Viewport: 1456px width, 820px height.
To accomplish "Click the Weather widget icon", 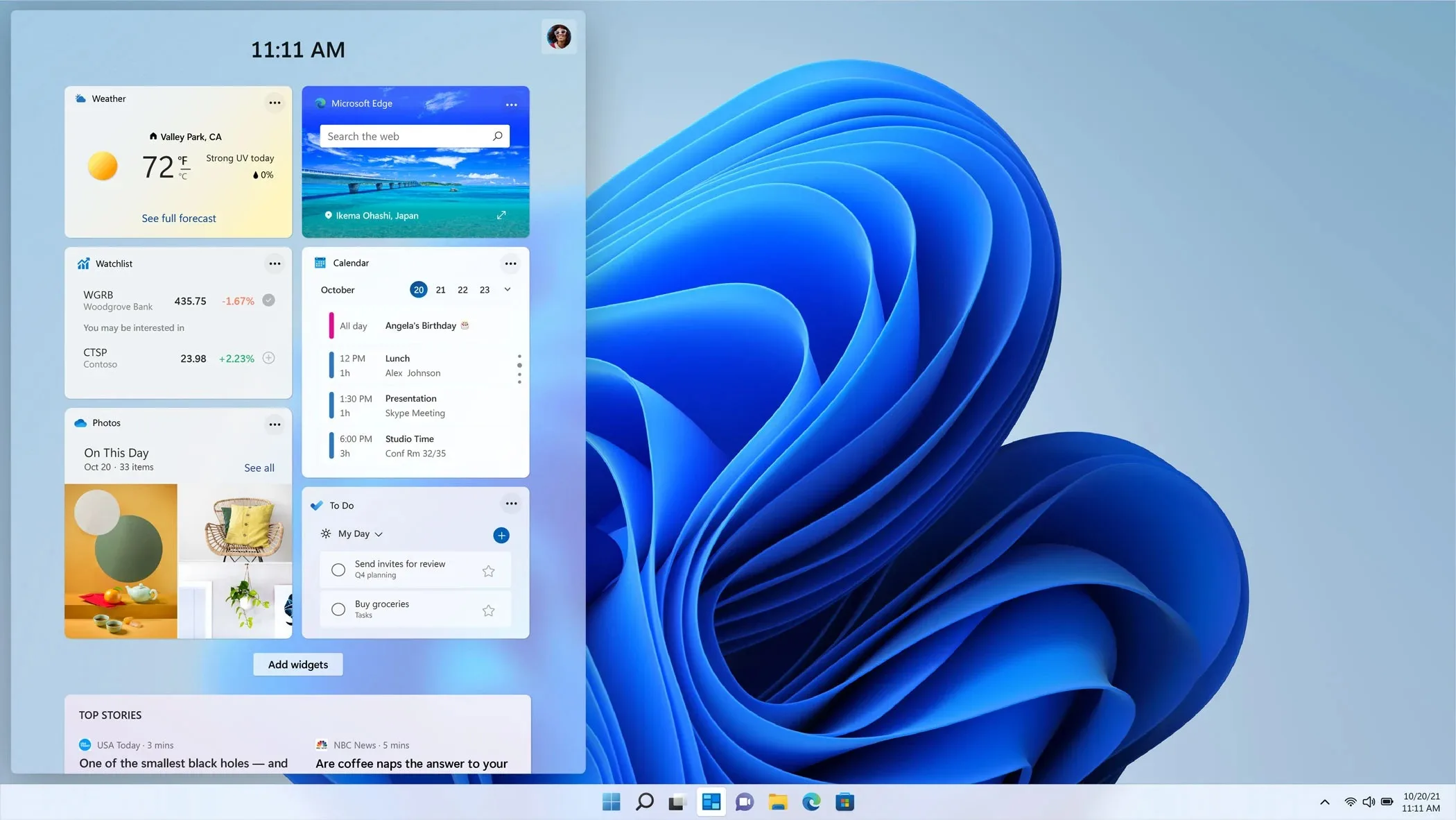I will [x=80, y=98].
